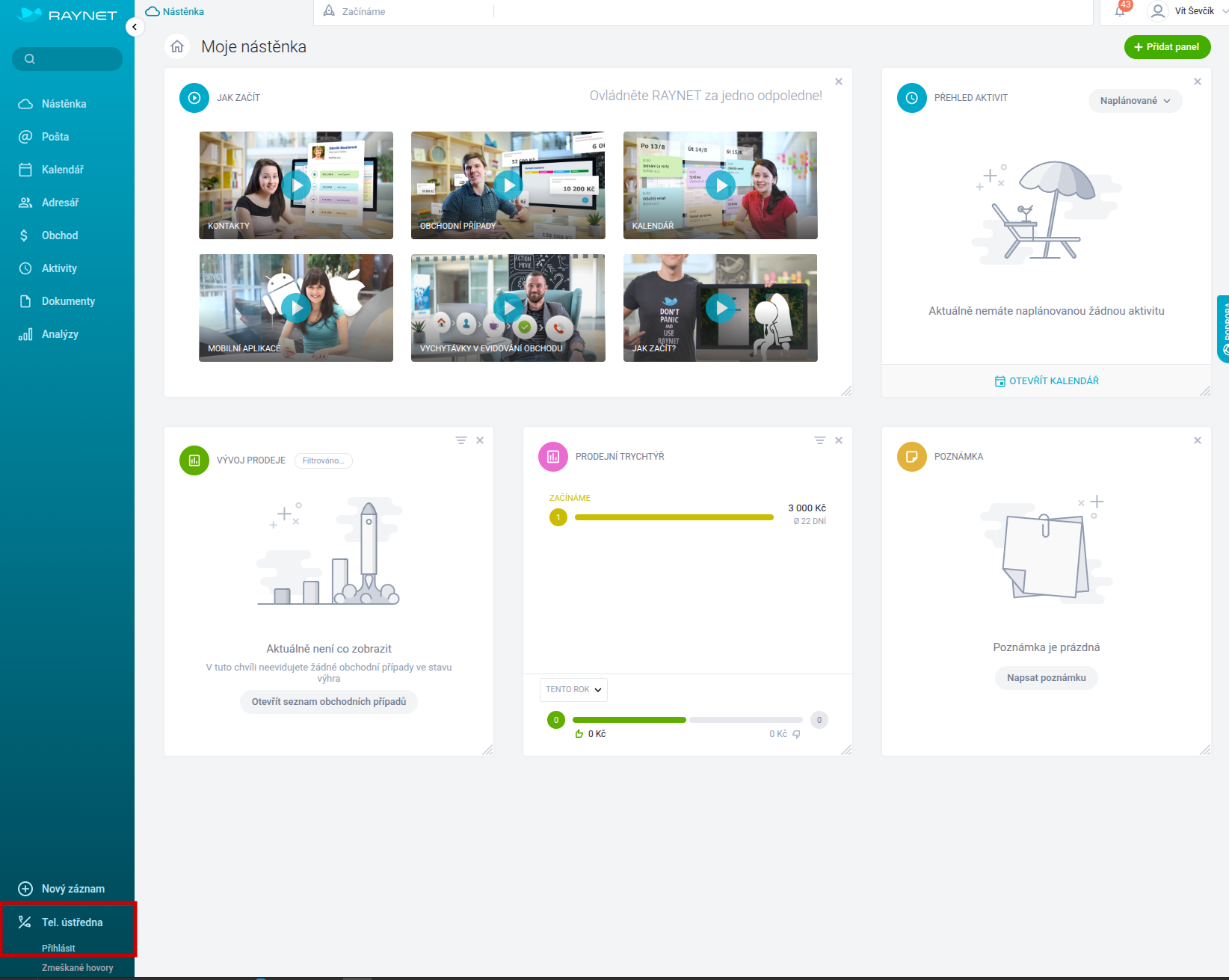This screenshot has height=980, width=1229.
Task: Open the sidebar search field
Action: [67, 59]
